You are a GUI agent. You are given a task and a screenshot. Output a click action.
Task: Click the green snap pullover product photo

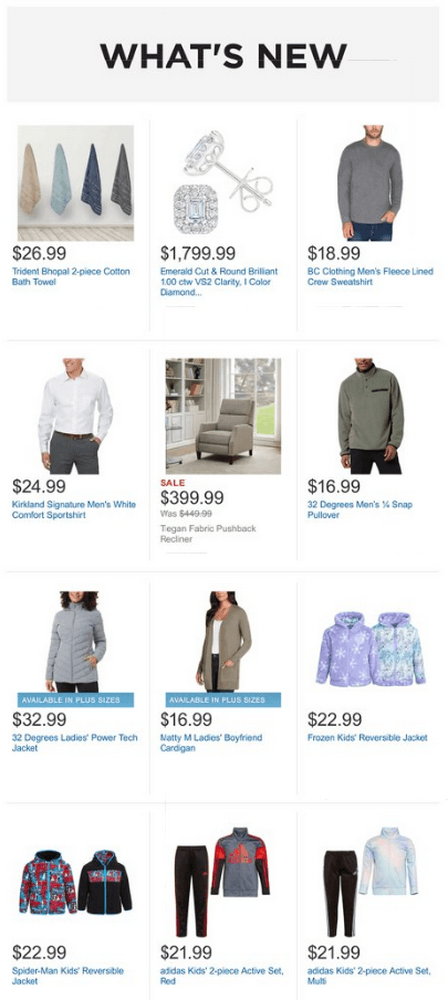click(x=370, y=416)
